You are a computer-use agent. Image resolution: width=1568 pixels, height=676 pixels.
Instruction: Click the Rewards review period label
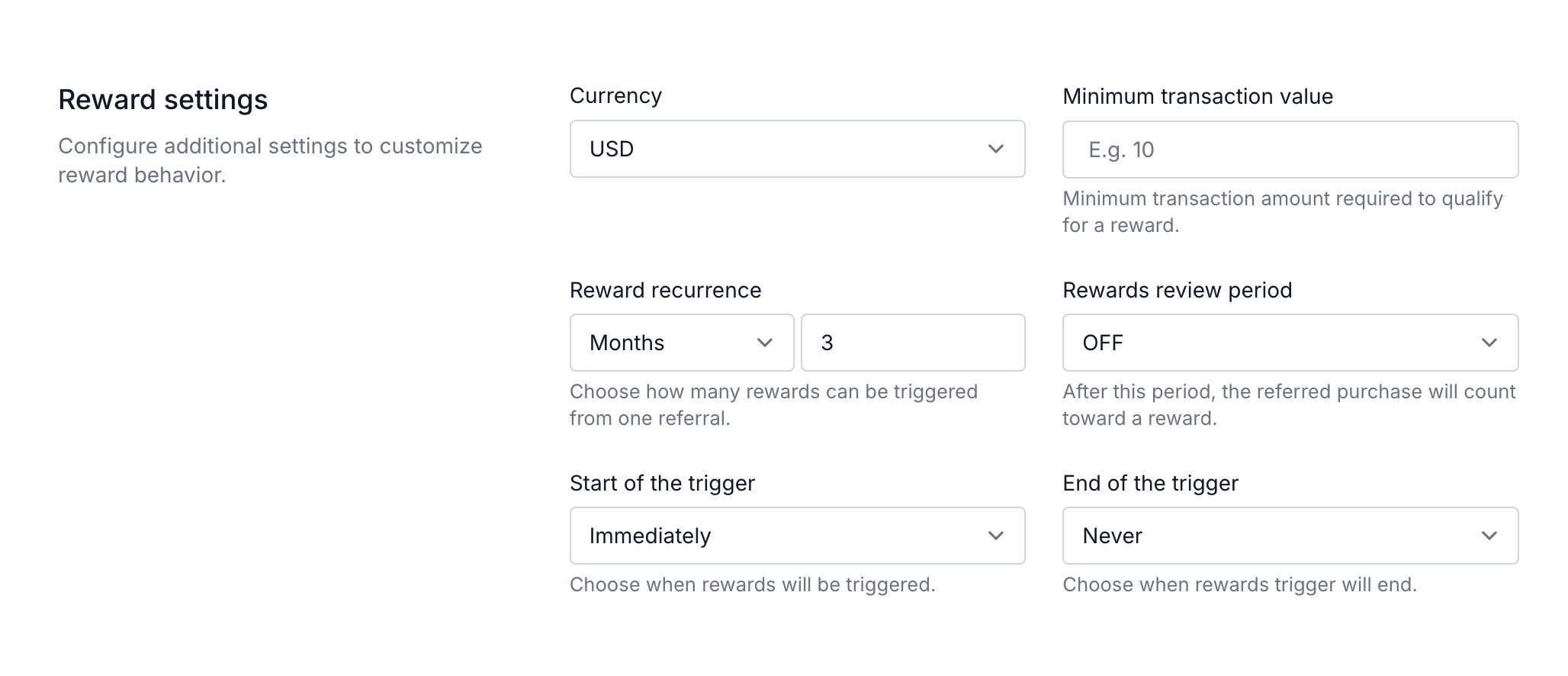[1177, 290]
